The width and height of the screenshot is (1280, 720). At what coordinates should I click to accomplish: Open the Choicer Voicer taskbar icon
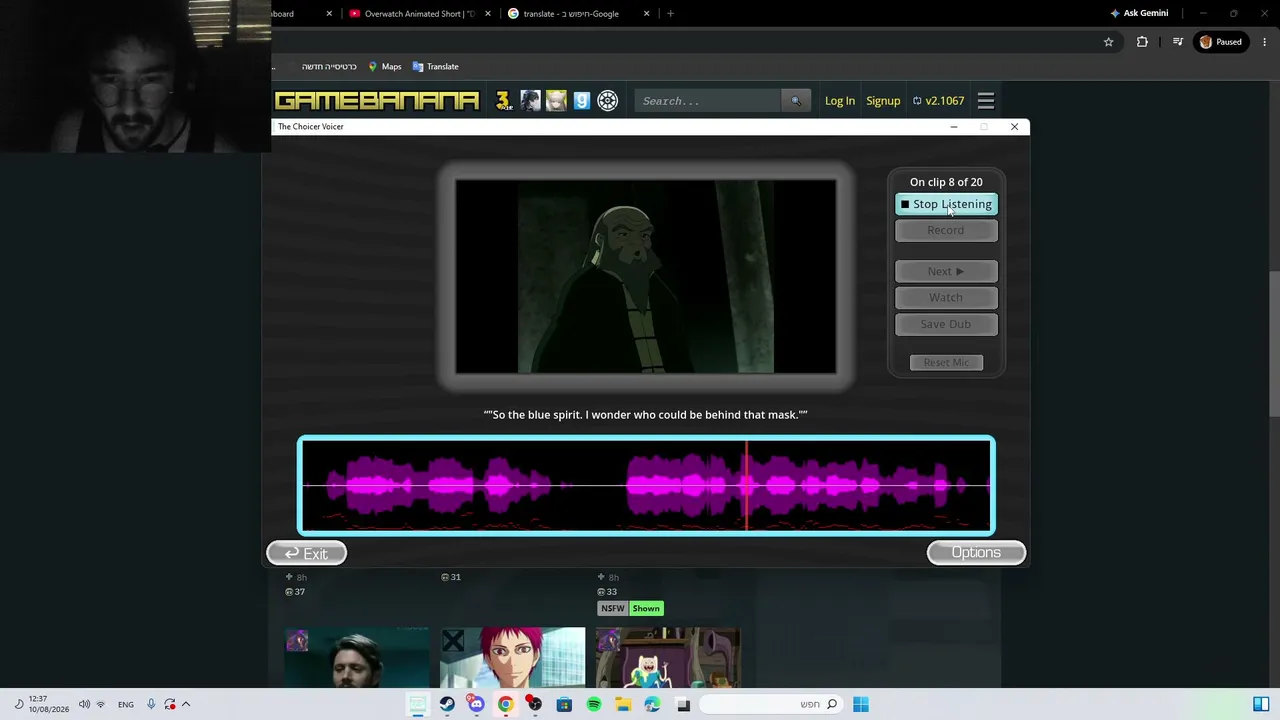pos(418,704)
